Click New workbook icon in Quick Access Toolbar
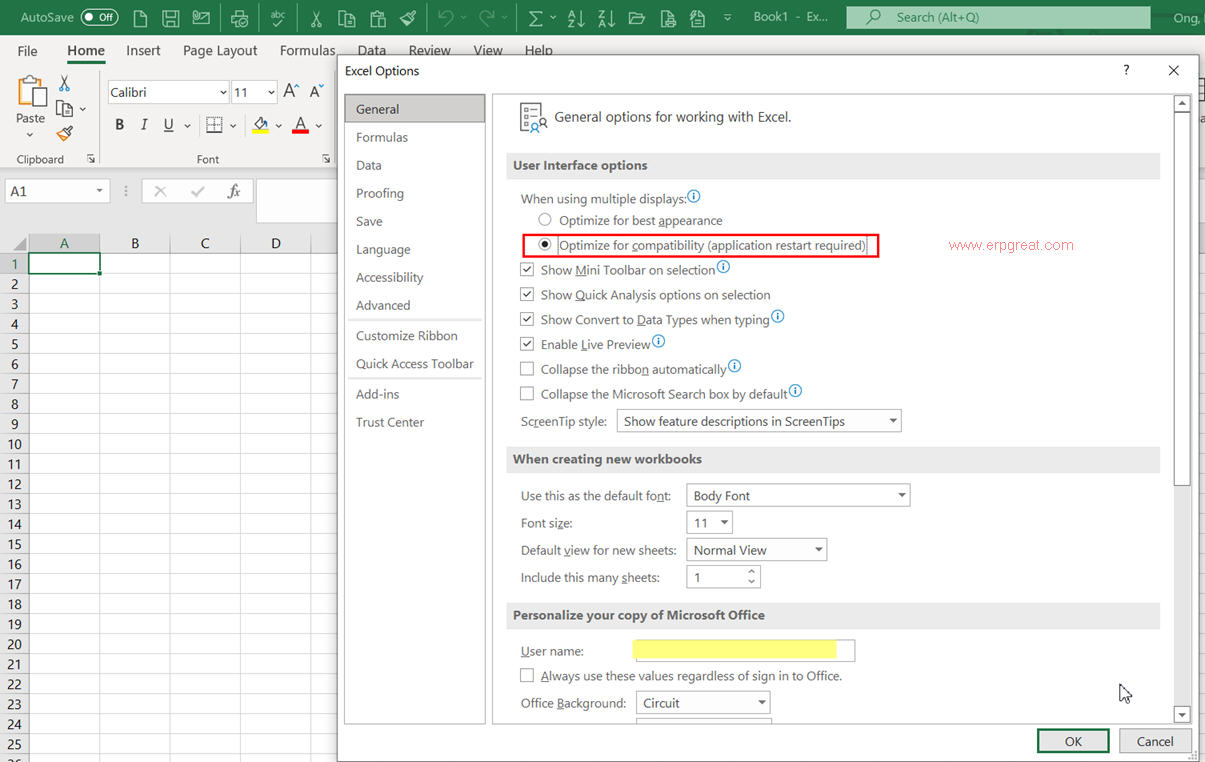The height and width of the screenshot is (762, 1205). pos(140,18)
